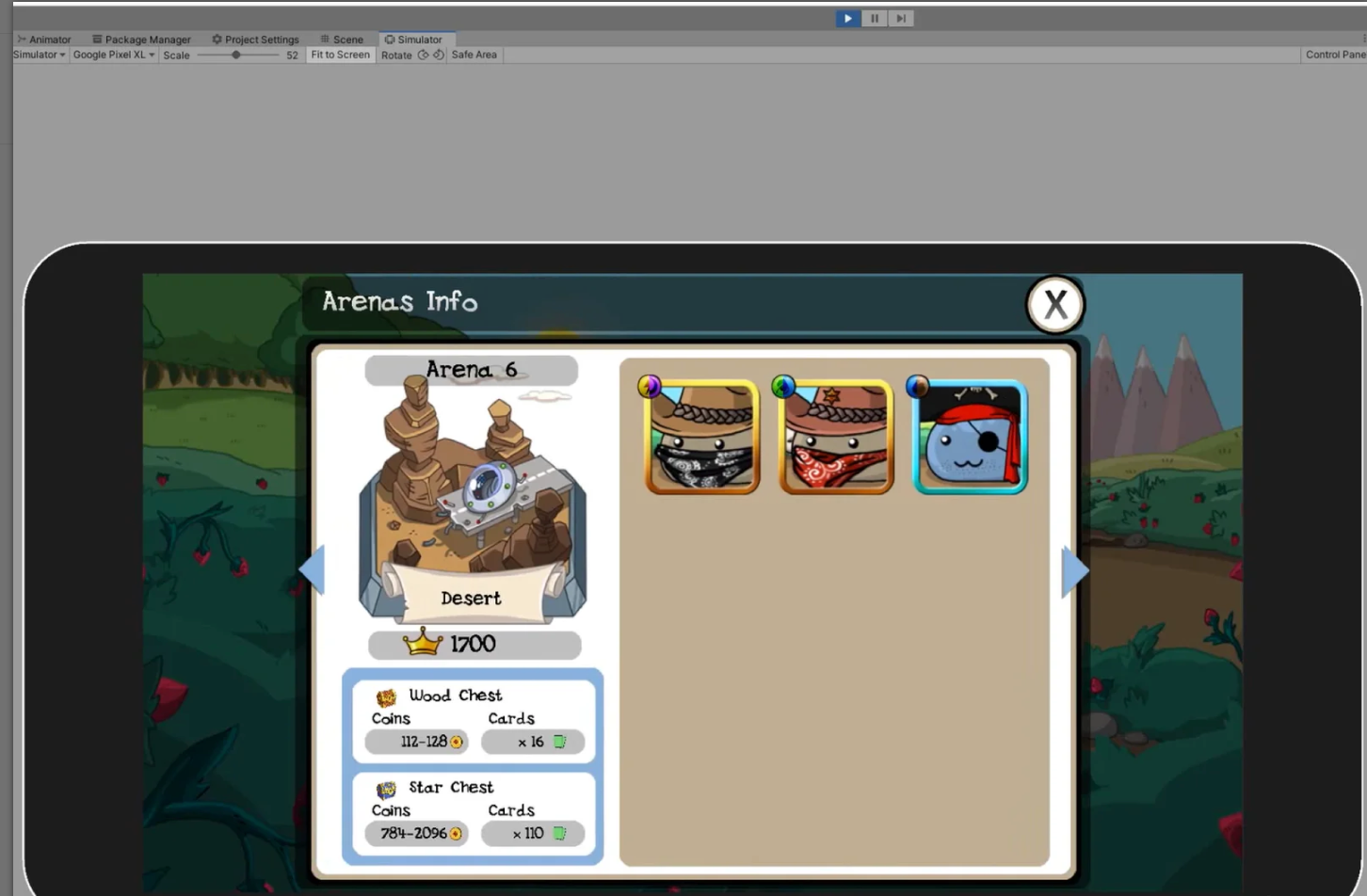This screenshot has height=896, width=1367.
Task: Open the Google Pixel XL device dropdown
Action: click(x=114, y=55)
